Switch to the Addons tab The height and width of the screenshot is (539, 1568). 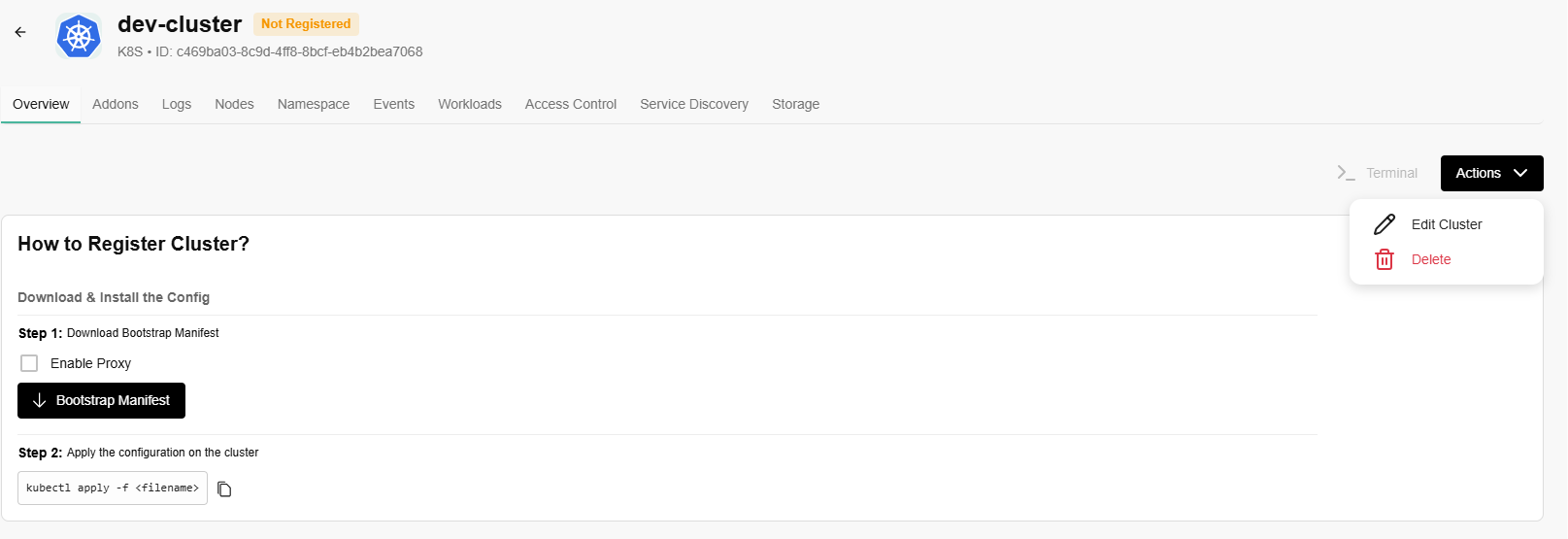click(116, 104)
